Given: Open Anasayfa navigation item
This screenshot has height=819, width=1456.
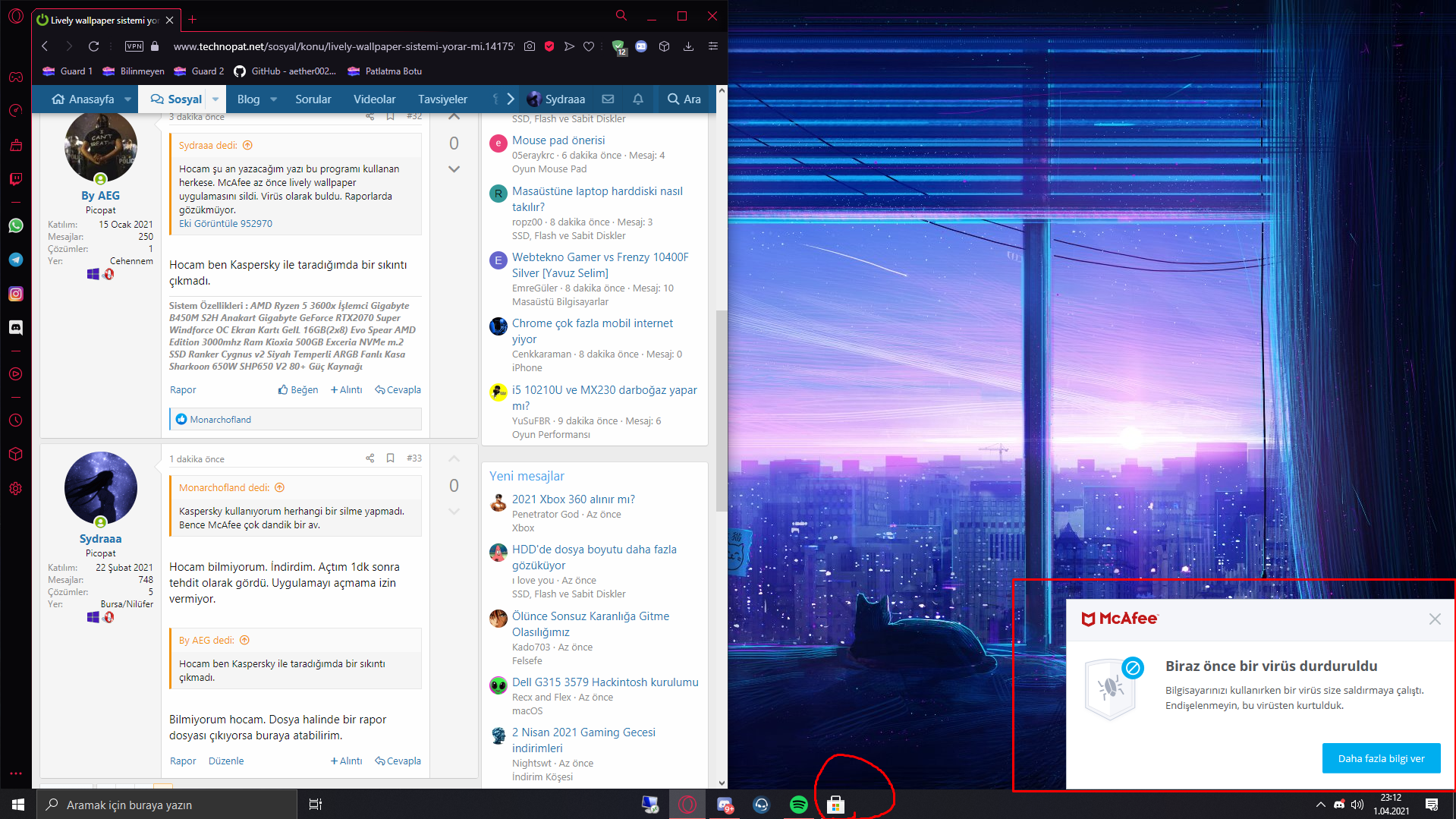Looking at the screenshot, I should [83, 99].
